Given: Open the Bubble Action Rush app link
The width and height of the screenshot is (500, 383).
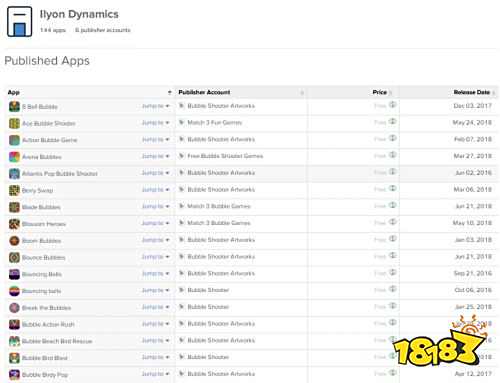Looking at the screenshot, I should pyautogui.click(x=48, y=324).
